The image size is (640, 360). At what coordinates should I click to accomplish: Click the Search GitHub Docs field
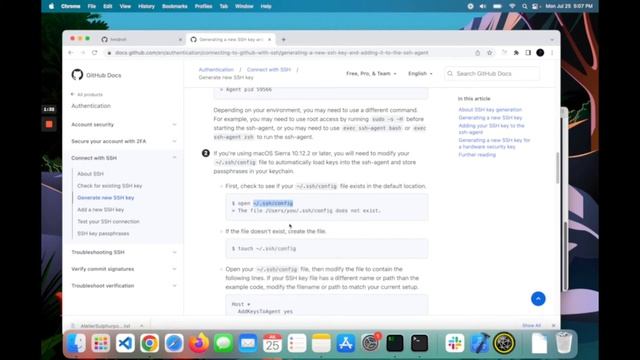pos(492,73)
